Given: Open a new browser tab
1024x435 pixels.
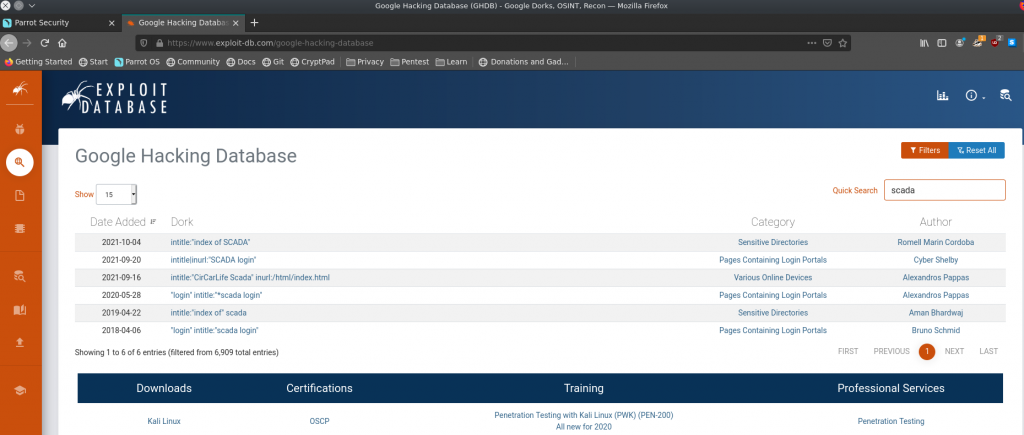Looking at the screenshot, I should [255, 22].
